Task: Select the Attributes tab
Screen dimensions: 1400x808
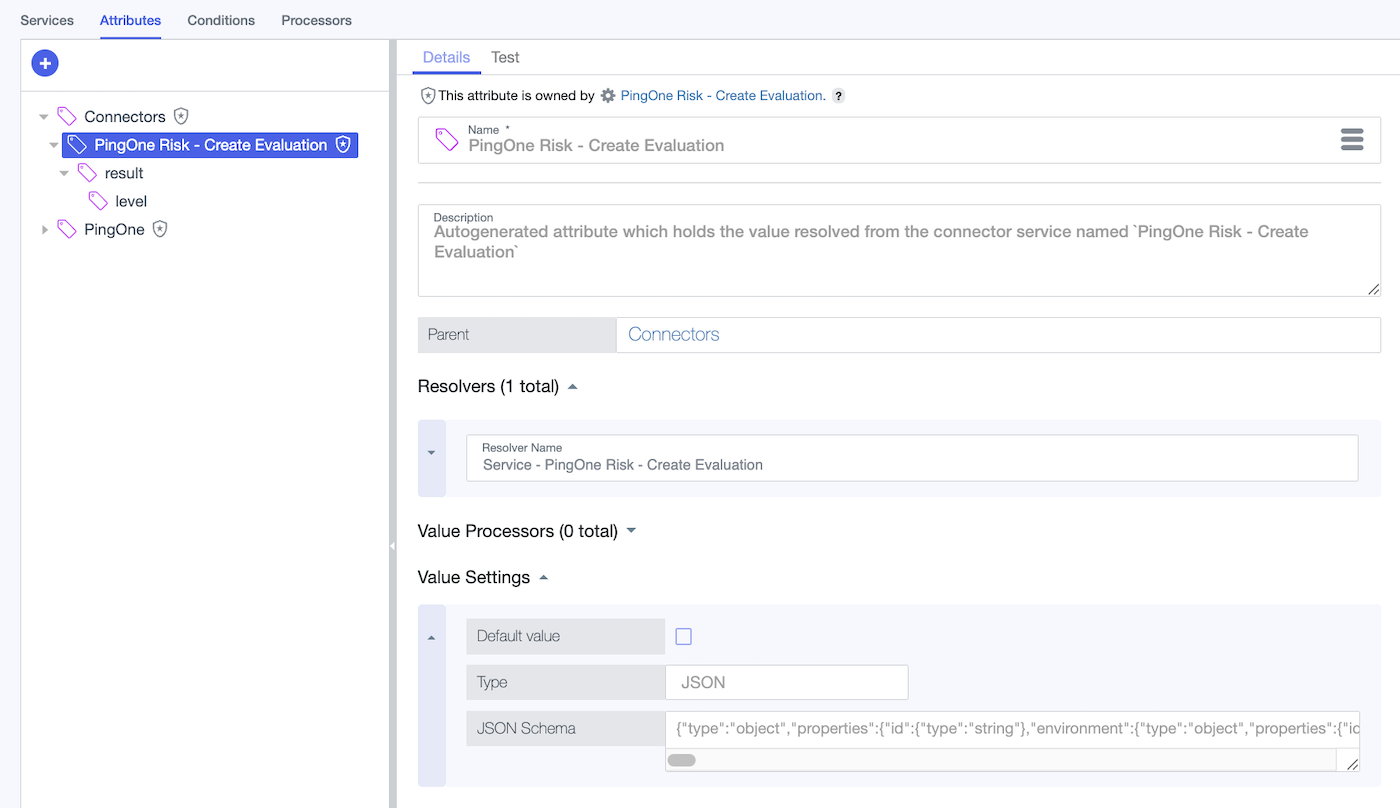Action: pyautogui.click(x=130, y=20)
